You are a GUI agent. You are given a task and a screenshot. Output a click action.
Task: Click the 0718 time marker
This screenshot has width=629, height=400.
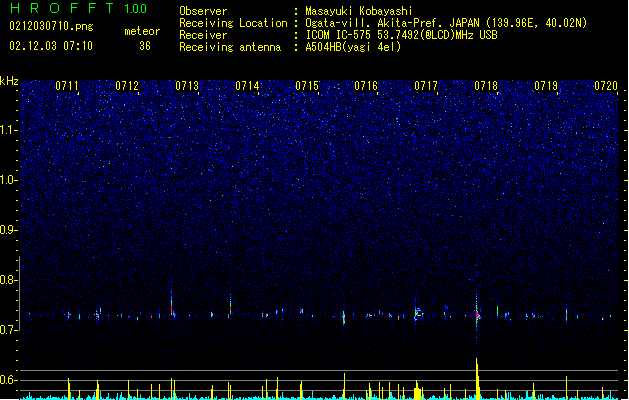click(x=486, y=86)
